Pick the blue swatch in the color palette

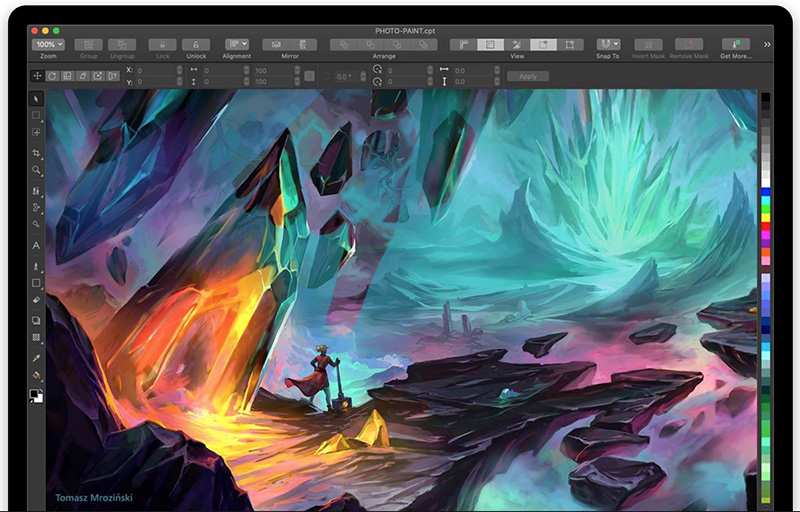point(766,192)
